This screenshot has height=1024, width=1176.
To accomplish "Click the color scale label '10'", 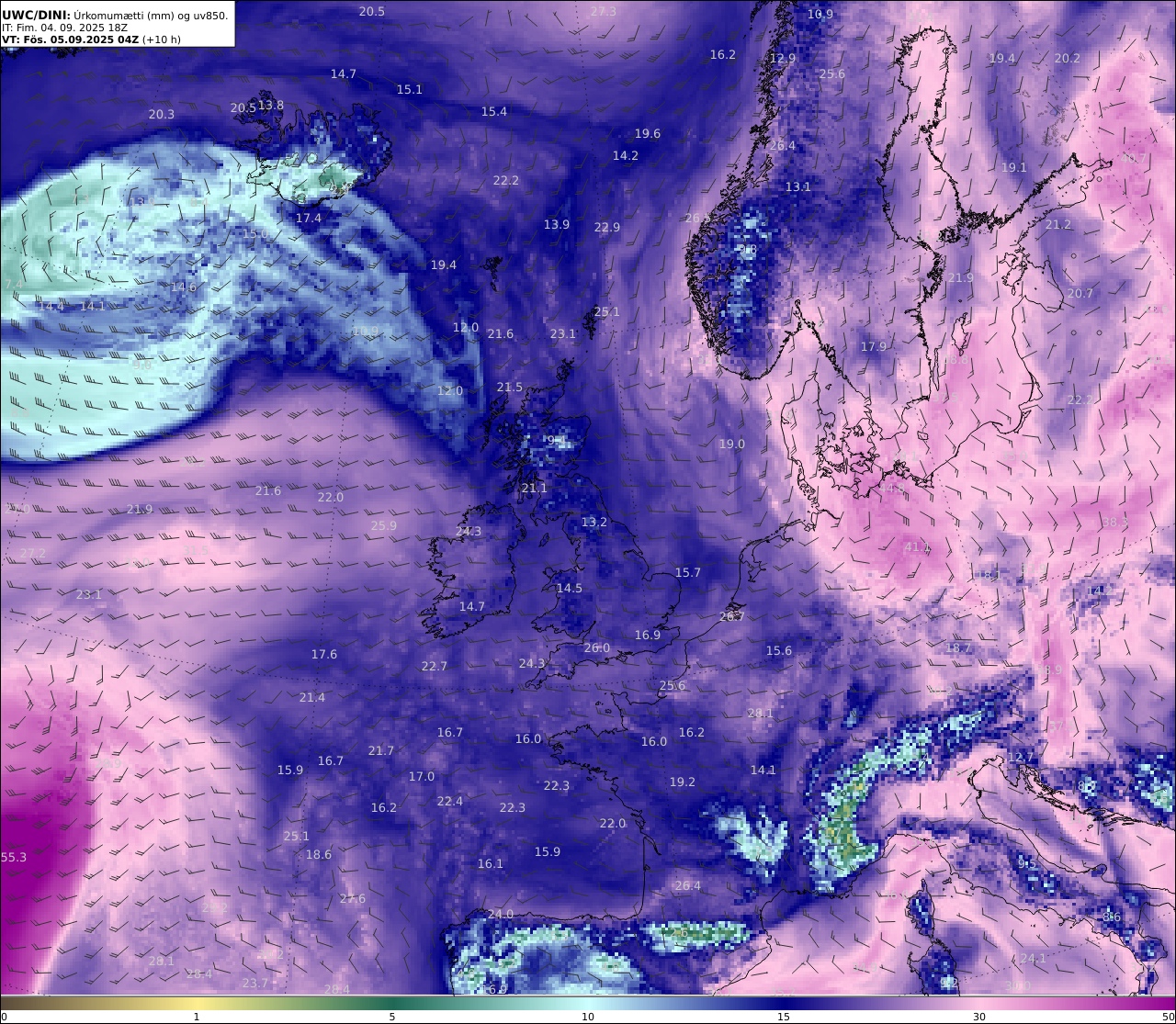I will [x=588, y=1017].
